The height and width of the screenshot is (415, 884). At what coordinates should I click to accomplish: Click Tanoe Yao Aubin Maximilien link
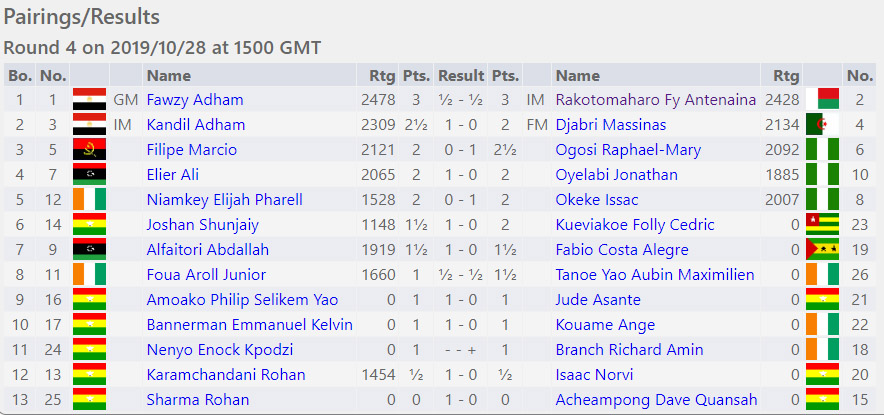tap(655, 275)
